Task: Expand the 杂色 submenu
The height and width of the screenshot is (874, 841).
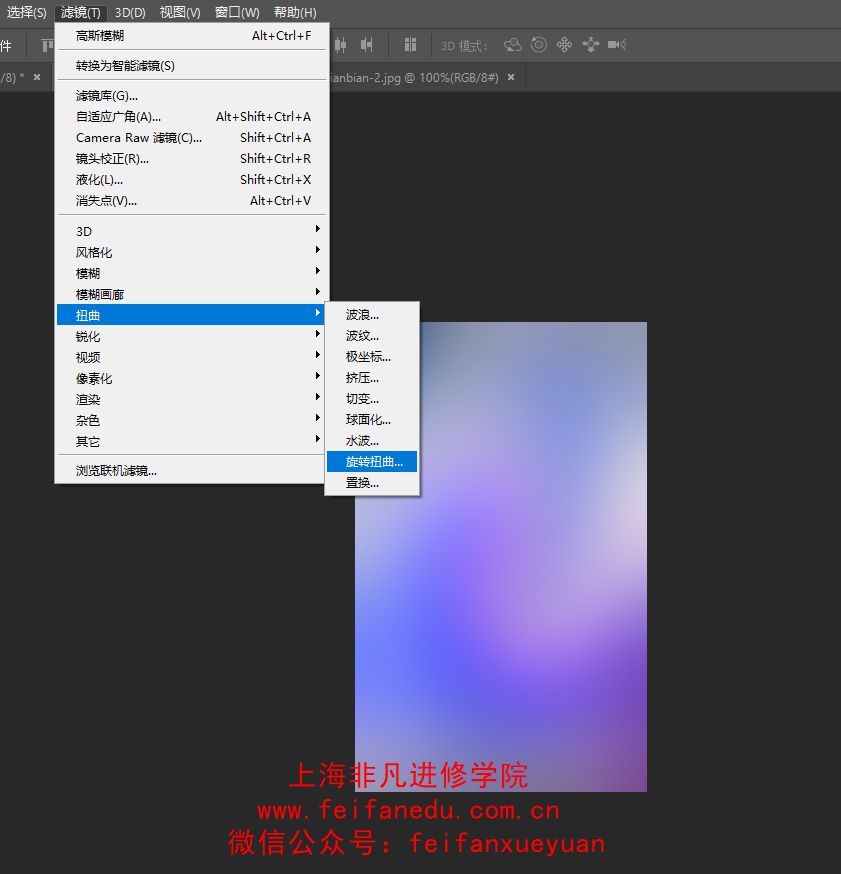Action: 192,420
